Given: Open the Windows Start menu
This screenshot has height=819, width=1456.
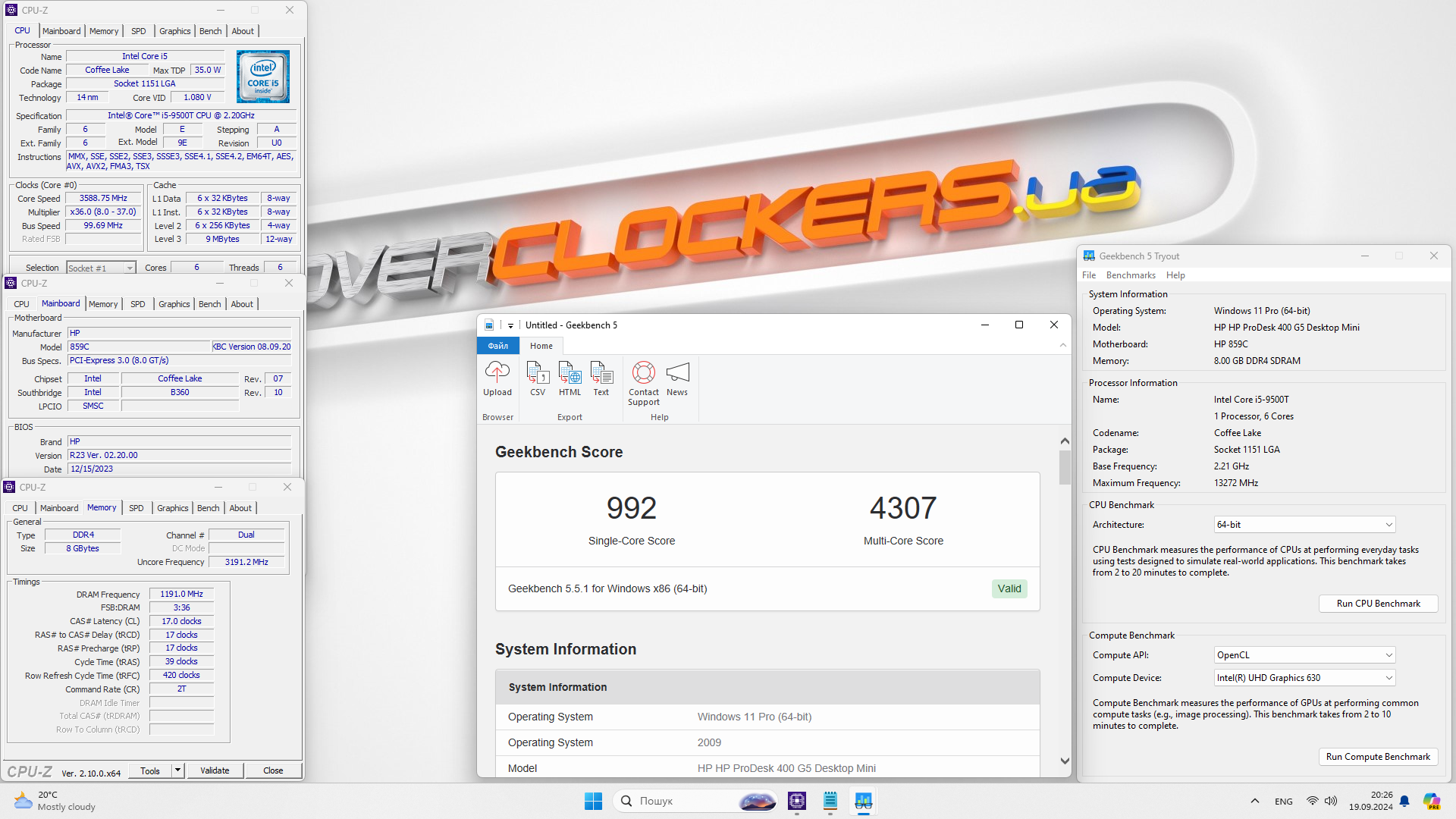Looking at the screenshot, I should pos(593,801).
